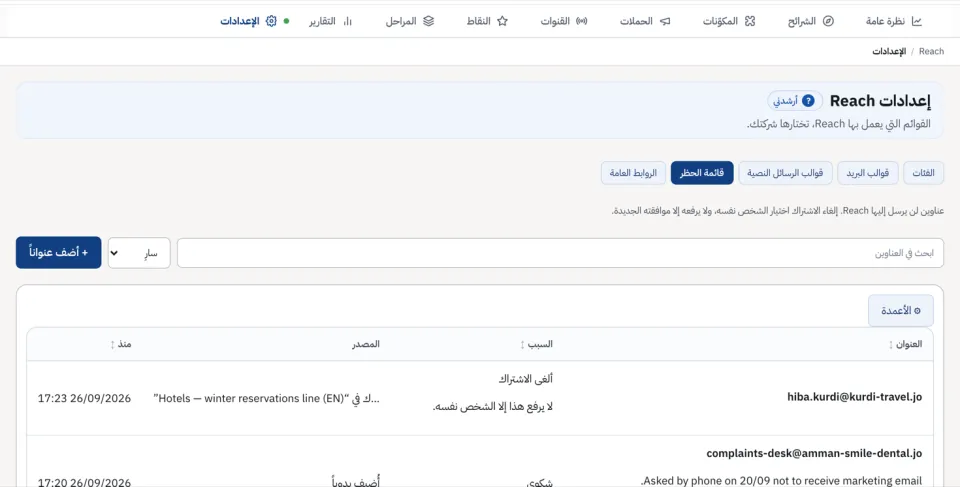Click the compass icon for الشرائح

coord(828,21)
